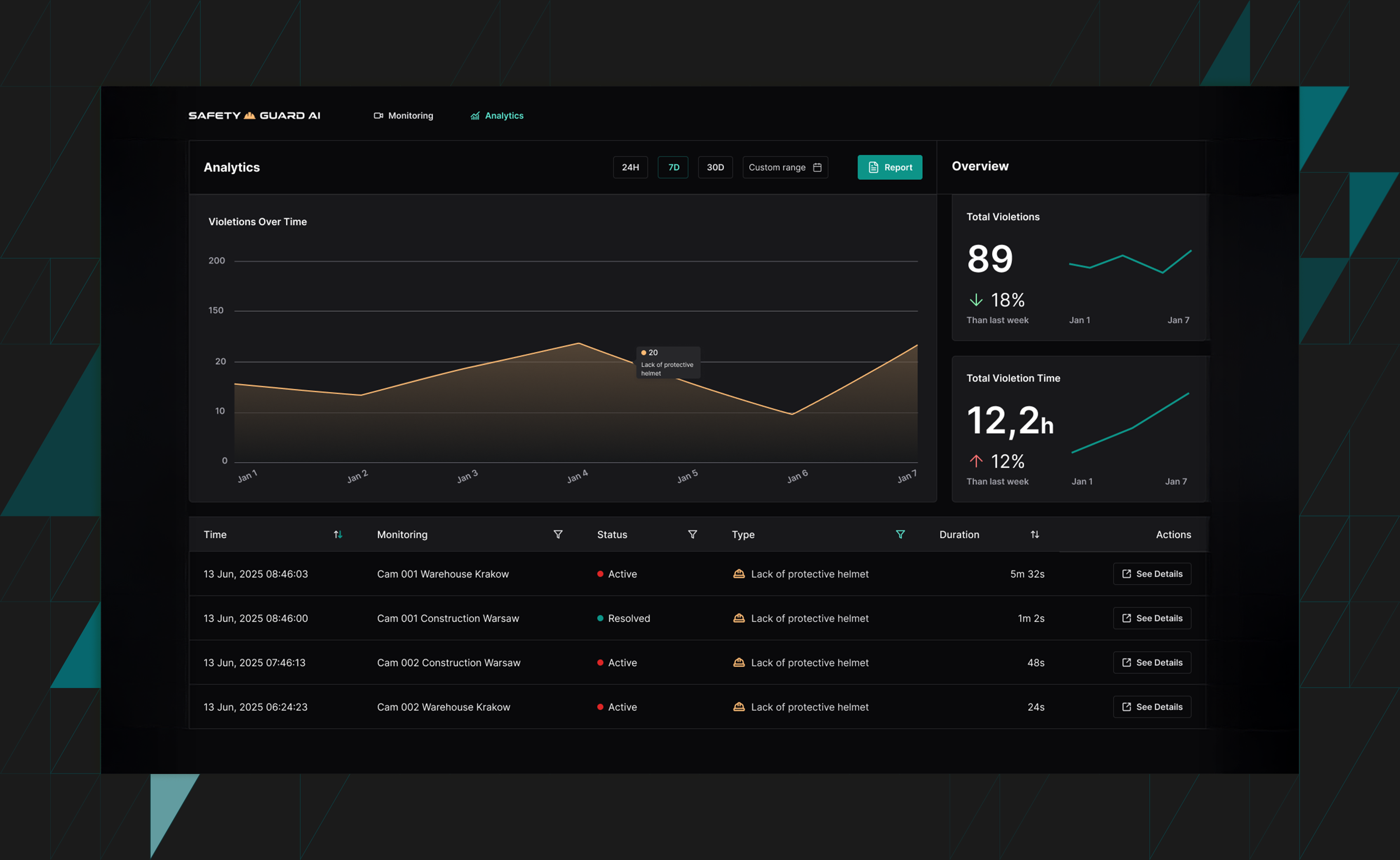Switch to the Monitoring tab

(x=403, y=115)
